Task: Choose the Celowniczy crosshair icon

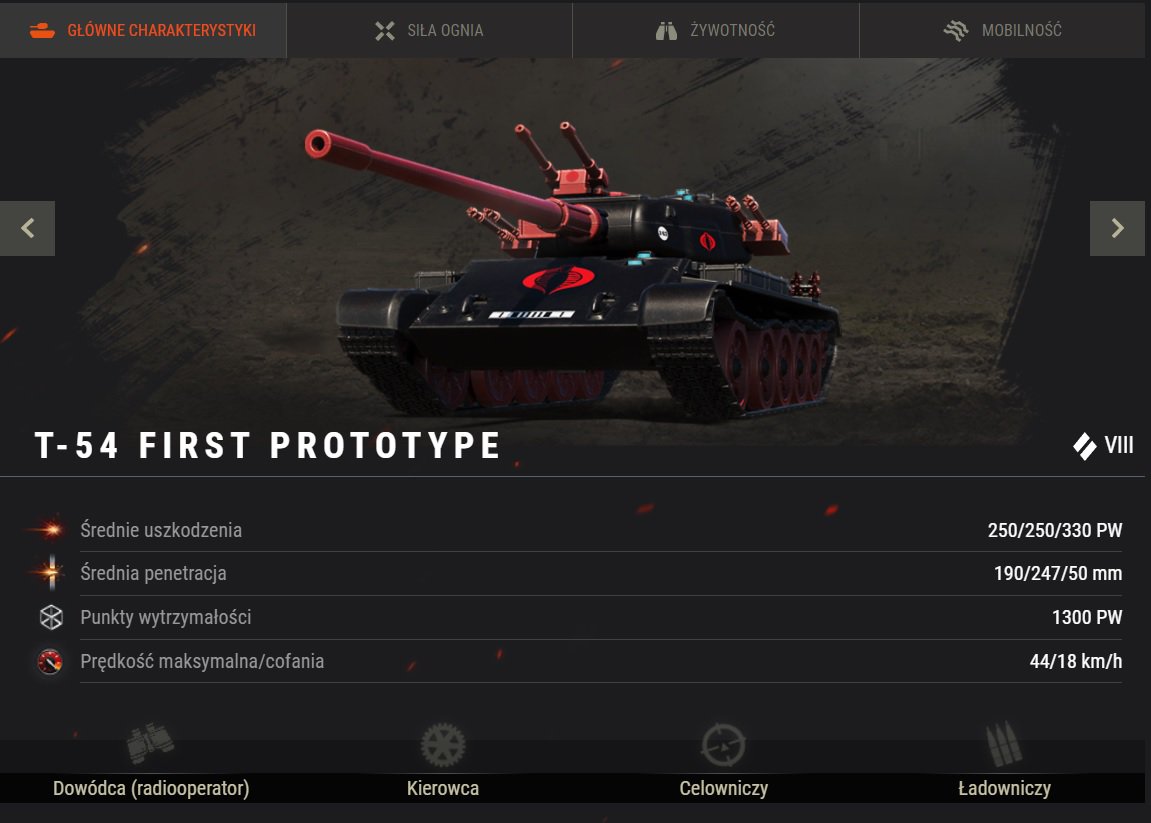Action: point(724,744)
